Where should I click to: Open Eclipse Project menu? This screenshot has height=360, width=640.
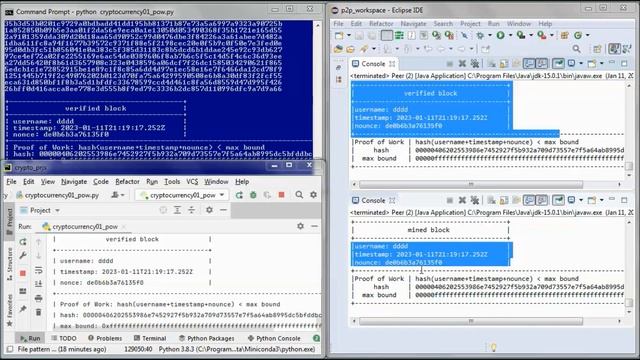(x=470, y=24)
